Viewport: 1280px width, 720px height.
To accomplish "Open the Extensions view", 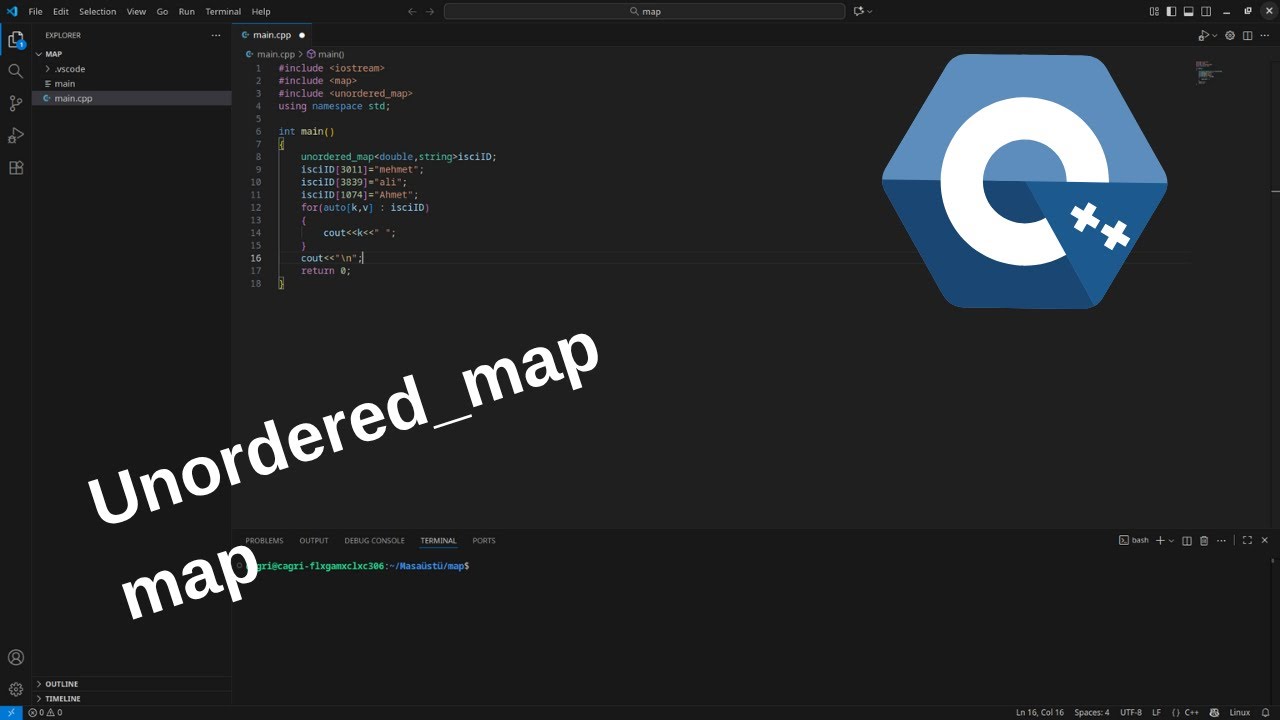I will pyautogui.click(x=16, y=167).
